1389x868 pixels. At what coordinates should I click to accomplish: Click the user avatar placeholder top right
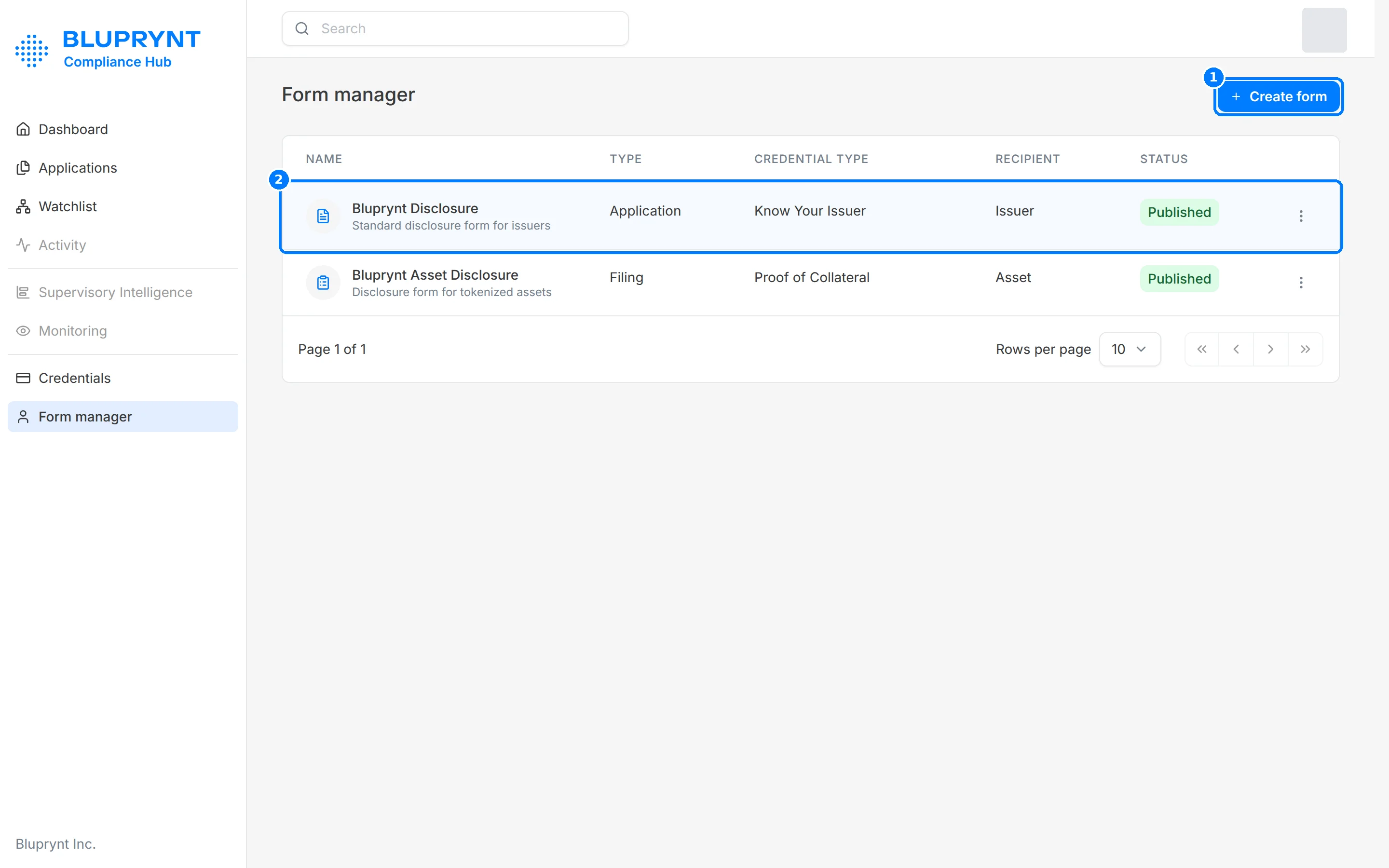coord(1324,30)
